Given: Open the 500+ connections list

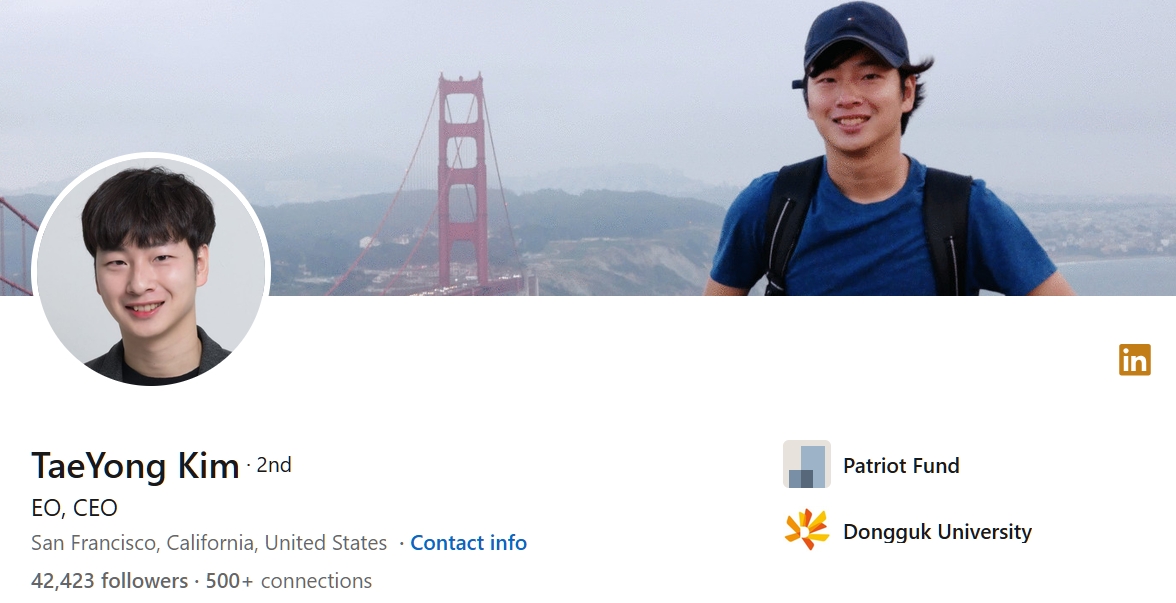Looking at the screenshot, I should click(x=289, y=580).
